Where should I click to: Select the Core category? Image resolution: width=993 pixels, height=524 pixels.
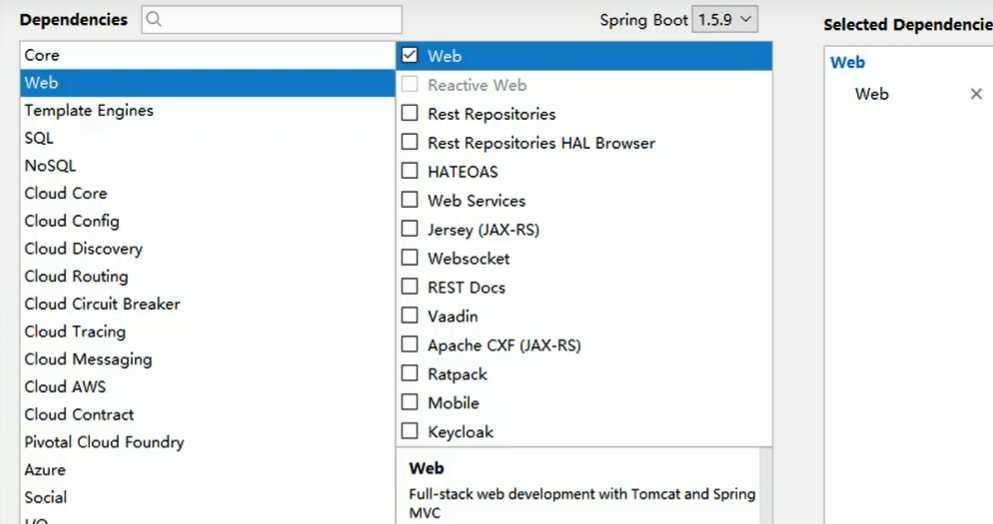pyautogui.click(x=208, y=55)
